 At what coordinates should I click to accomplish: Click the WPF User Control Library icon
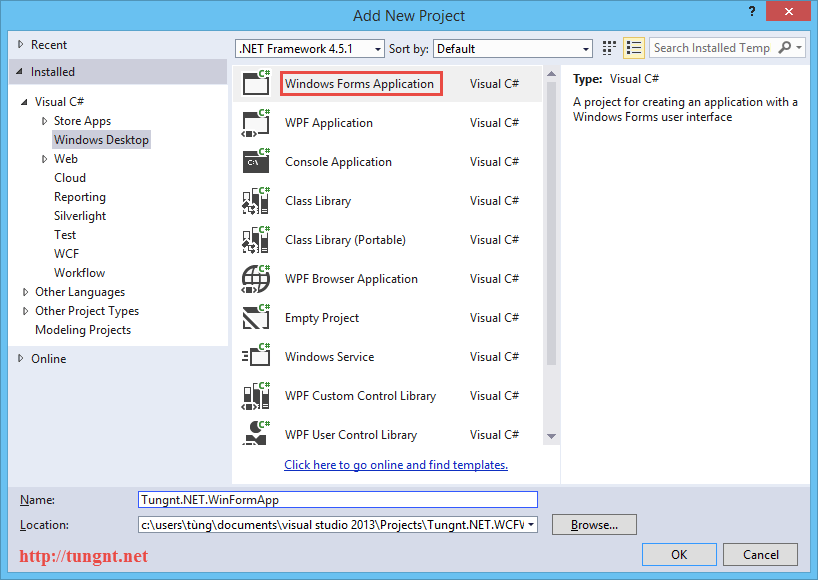pyautogui.click(x=256, y=433)
